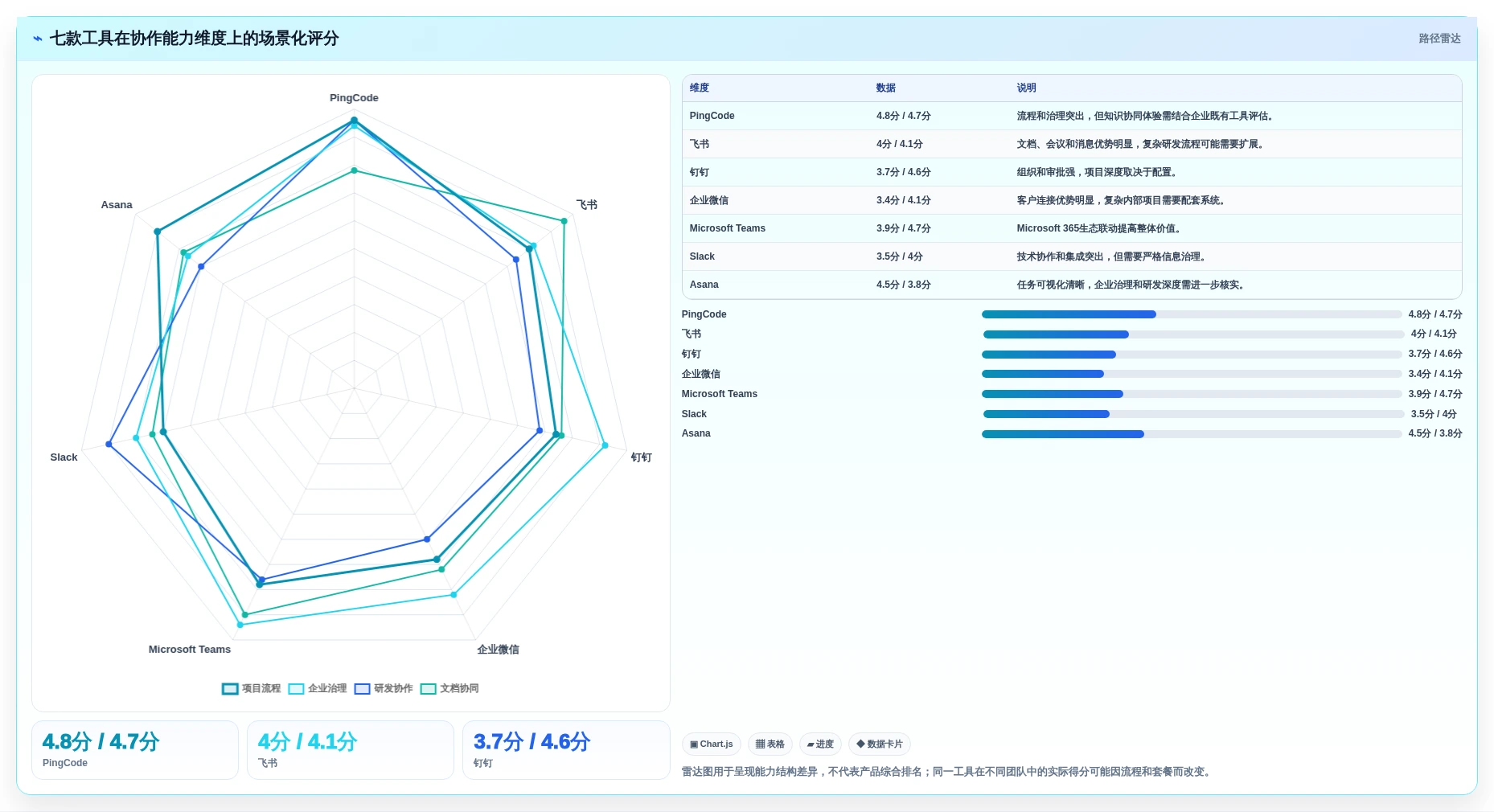This screenshot has height=812, width=1494.
Task: Click the outermost blue point on the Slack axis
Action: coord(109,444)
